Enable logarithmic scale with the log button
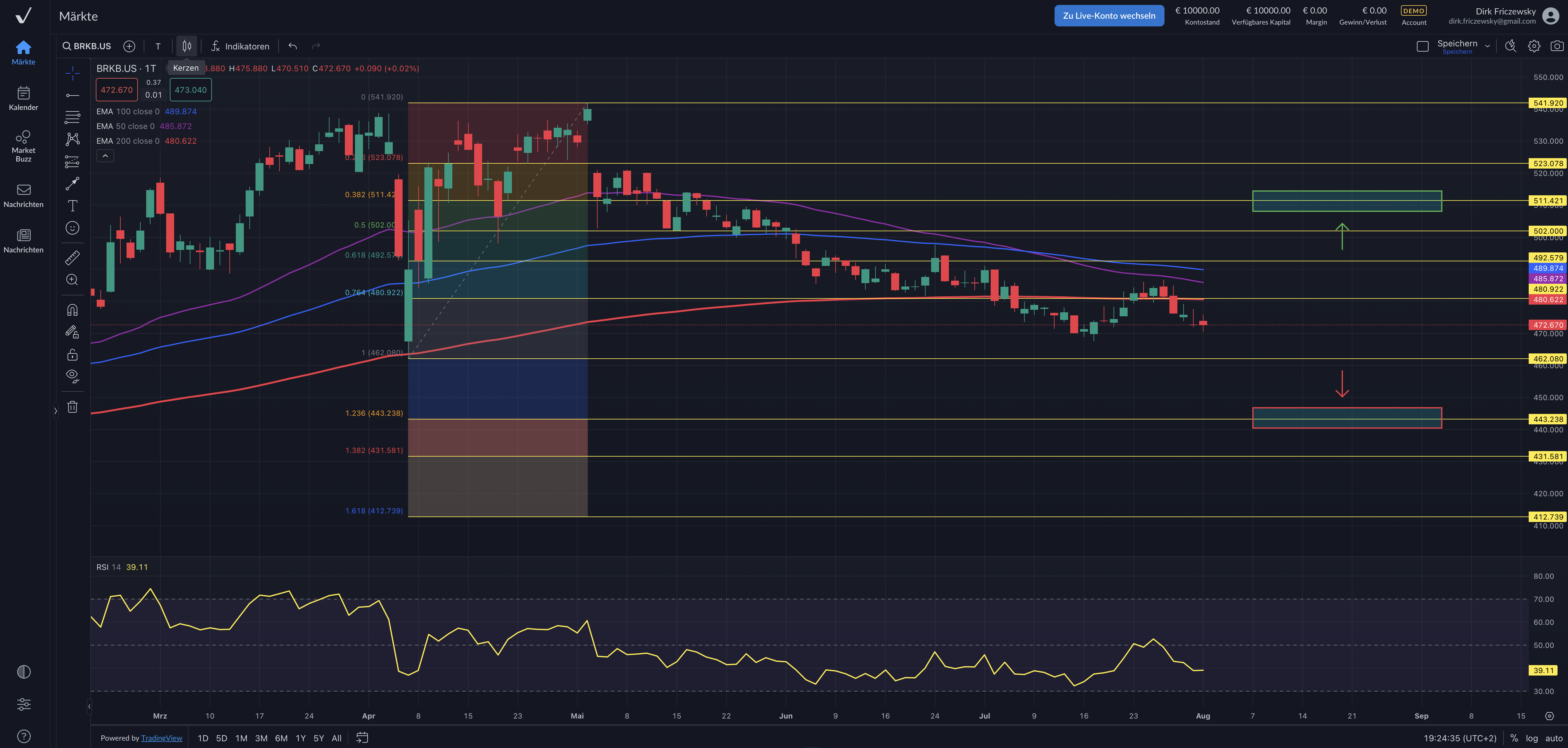 1531,738
